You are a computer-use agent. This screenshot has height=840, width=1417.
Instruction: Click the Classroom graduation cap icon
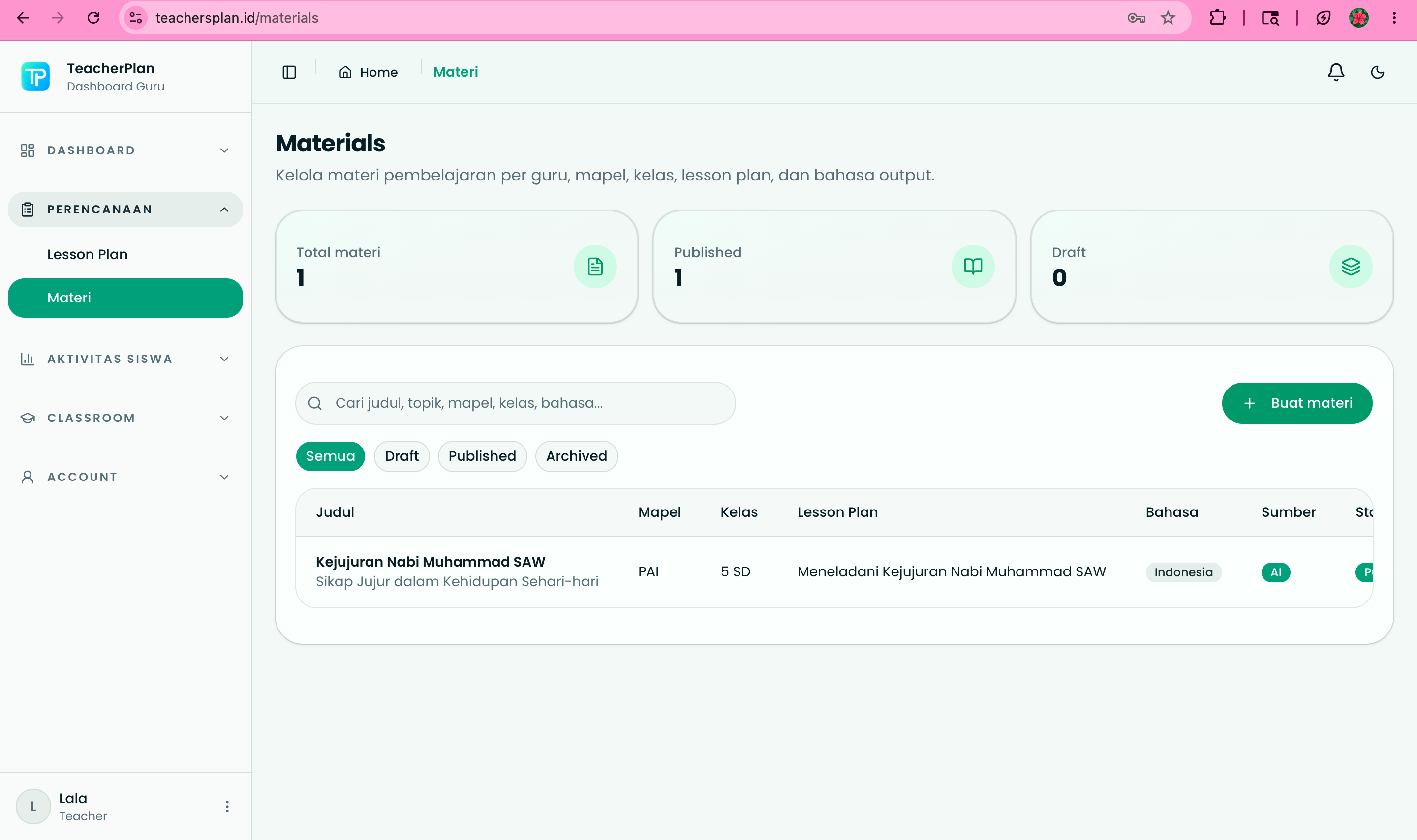click(x=27, y=418)
